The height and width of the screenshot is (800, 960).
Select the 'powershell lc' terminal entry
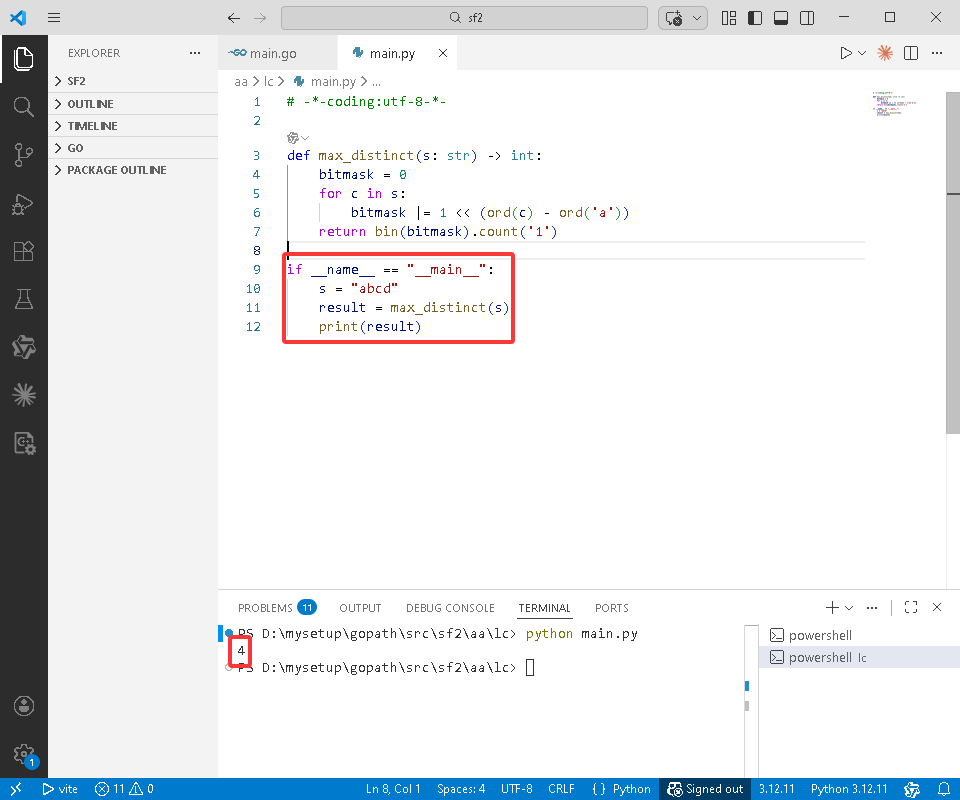859,657
